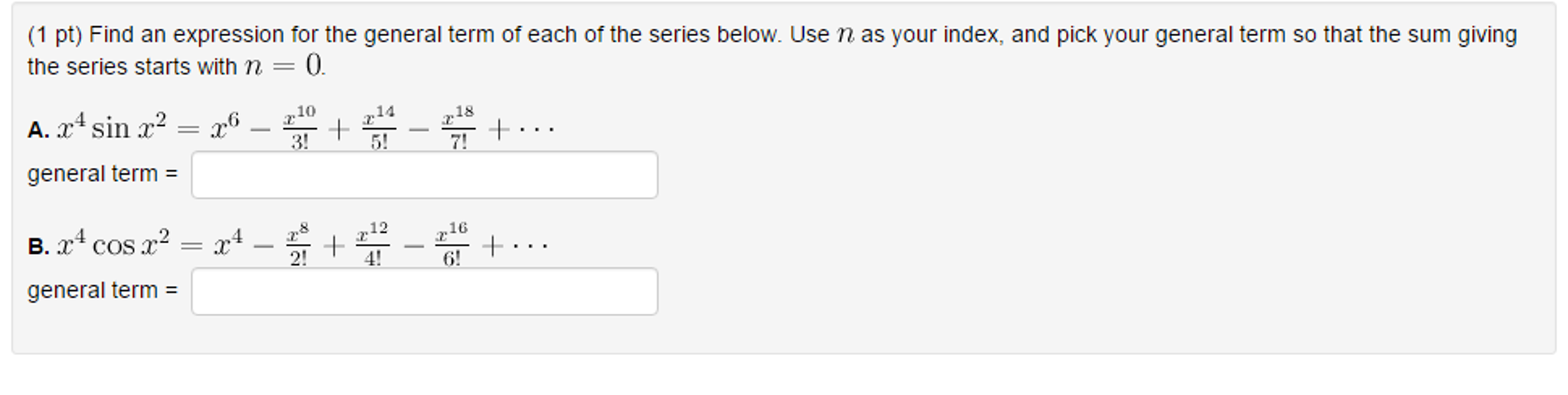1568x395 pixels.
Task: Select the "general term =" label below series A
Action: tap(103, 175)
